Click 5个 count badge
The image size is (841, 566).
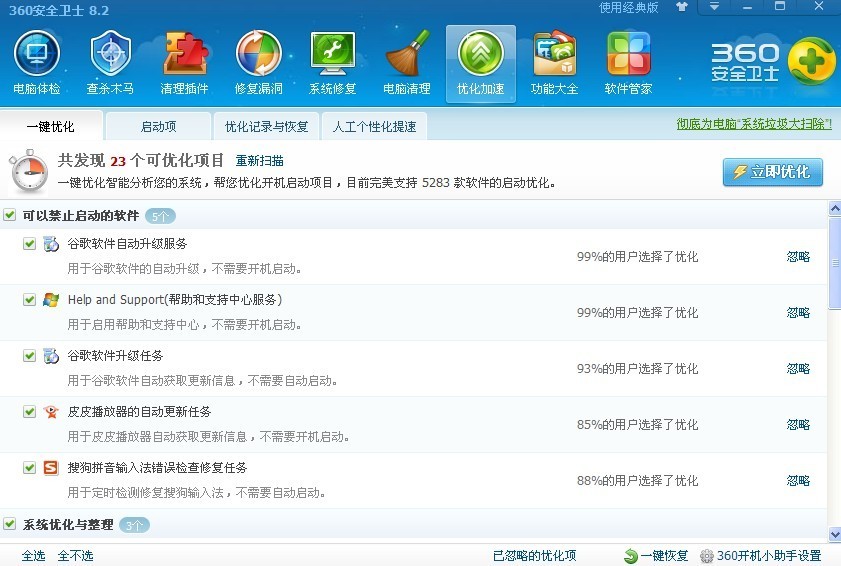pyautogui.click(x=160, y=216)
